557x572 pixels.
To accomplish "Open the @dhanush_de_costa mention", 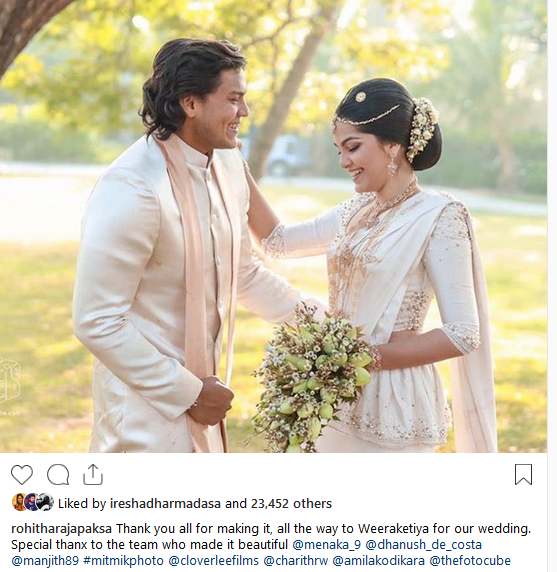I will [423, 545].
